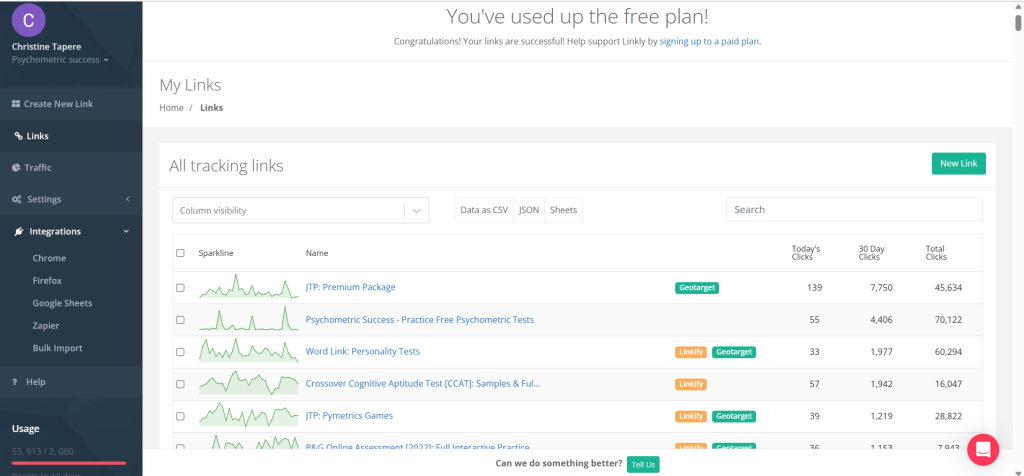Check the box for JTP: Premium Package

tap(180, 288)
